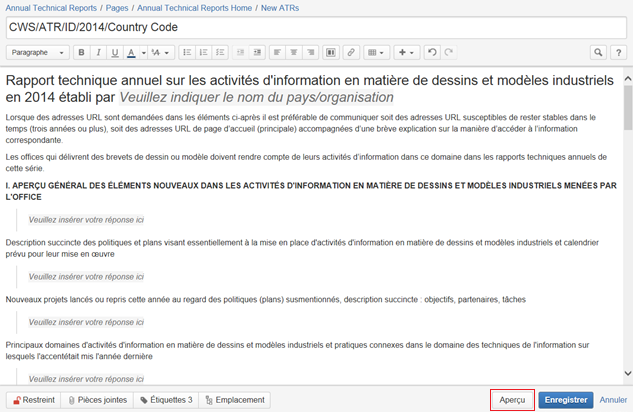Insert a bullet list
The image size is (633, 412).
click(x=187, y=52)
